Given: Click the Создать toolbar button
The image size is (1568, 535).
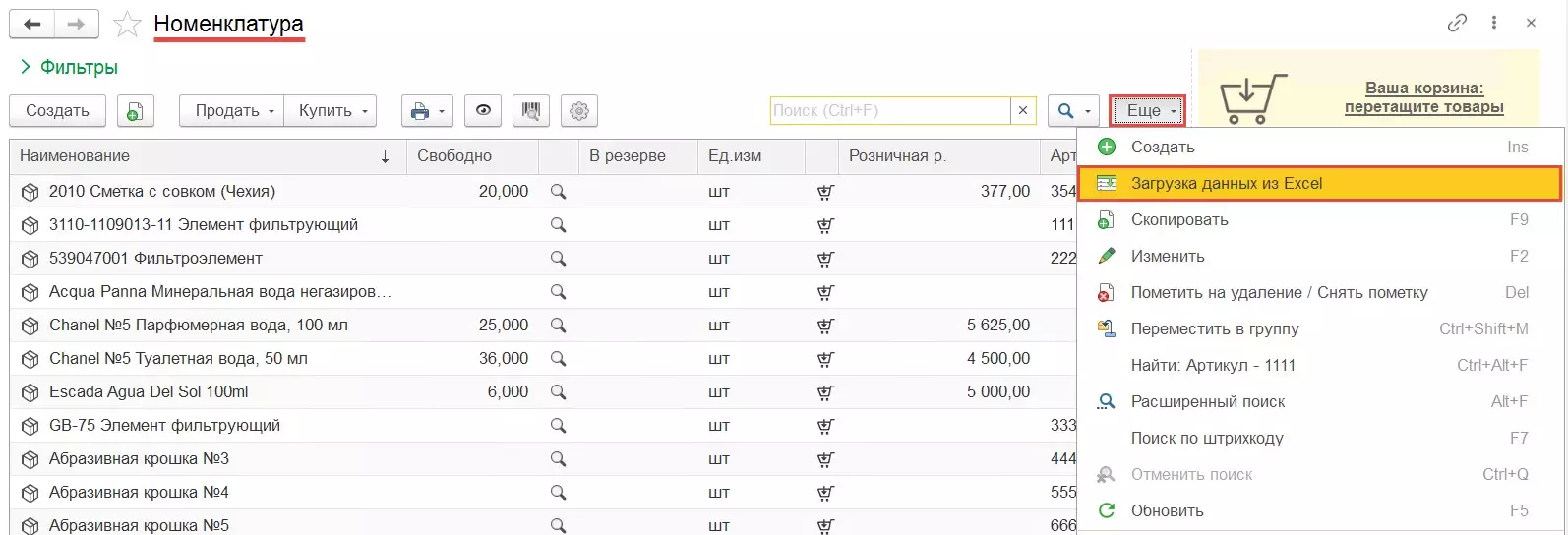Looking at the screenshot, I should click(x=57, y=111).
